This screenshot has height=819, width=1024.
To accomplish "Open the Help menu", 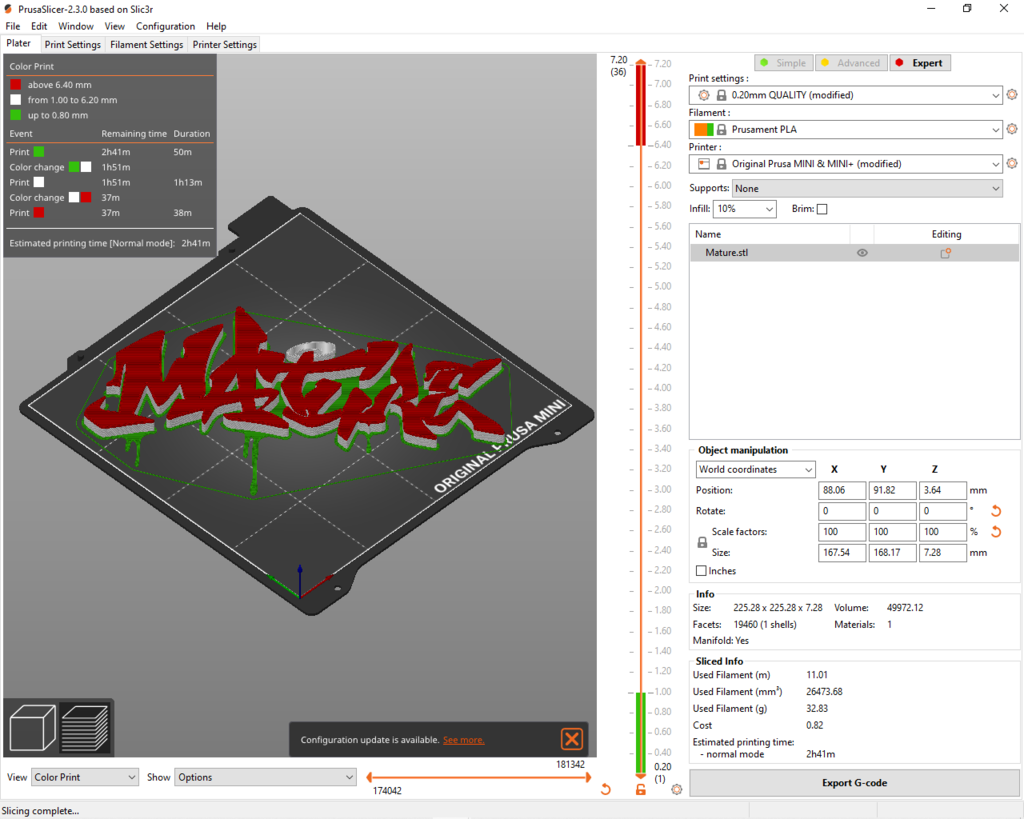I will [216, 26].
